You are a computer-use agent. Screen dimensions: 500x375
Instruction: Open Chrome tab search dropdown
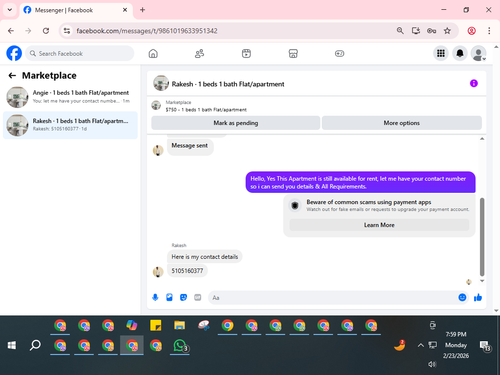(10, 10)
